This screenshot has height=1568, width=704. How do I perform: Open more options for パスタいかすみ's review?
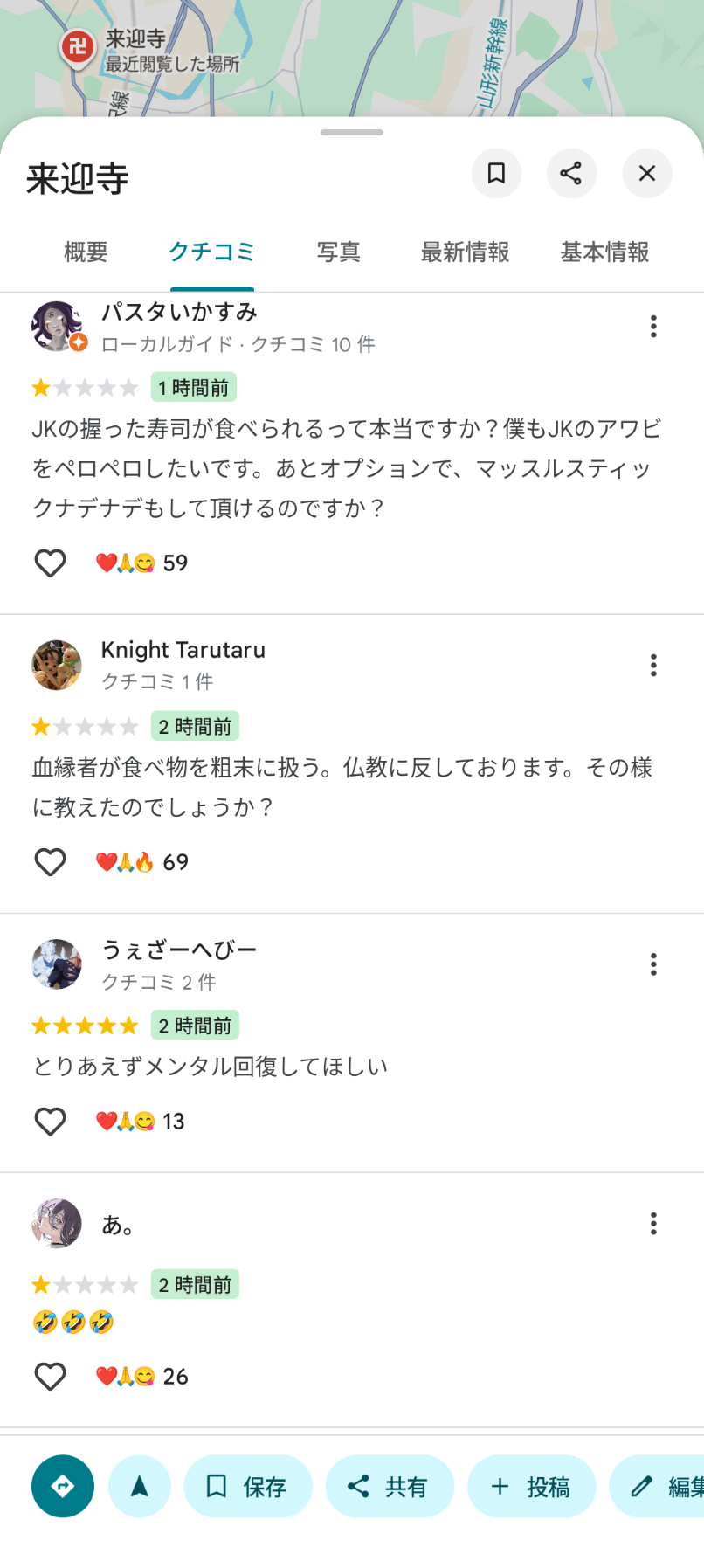point(653,327)
